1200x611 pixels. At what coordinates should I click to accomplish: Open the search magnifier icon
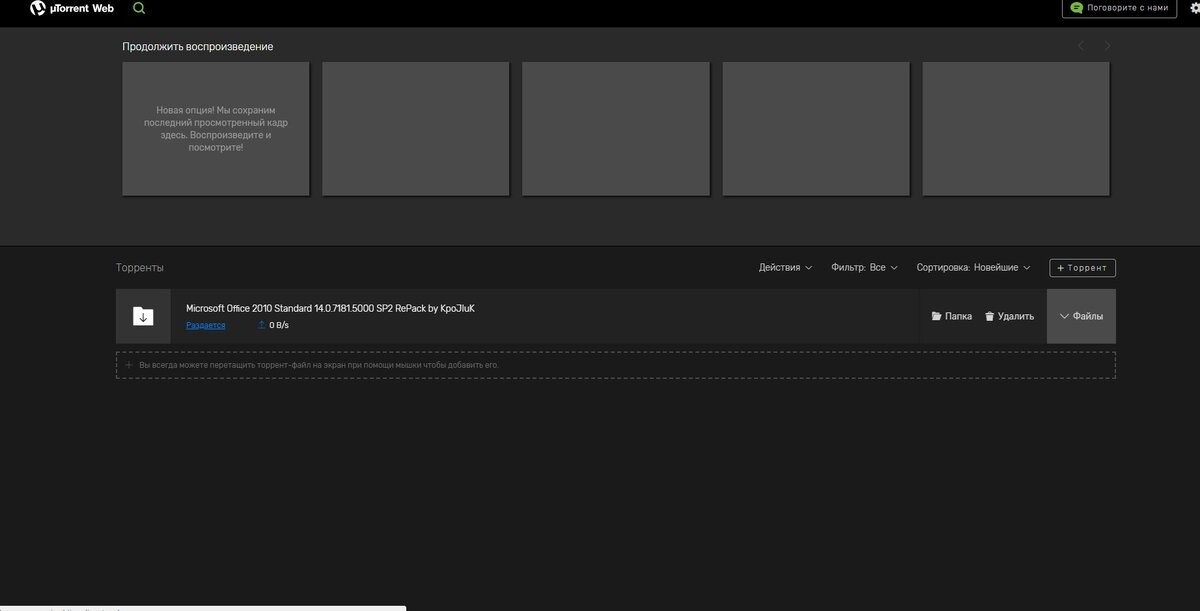139,8
